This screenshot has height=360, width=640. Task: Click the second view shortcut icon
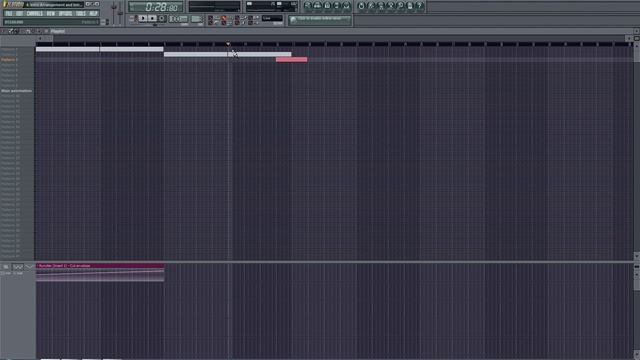coord(318,6)
